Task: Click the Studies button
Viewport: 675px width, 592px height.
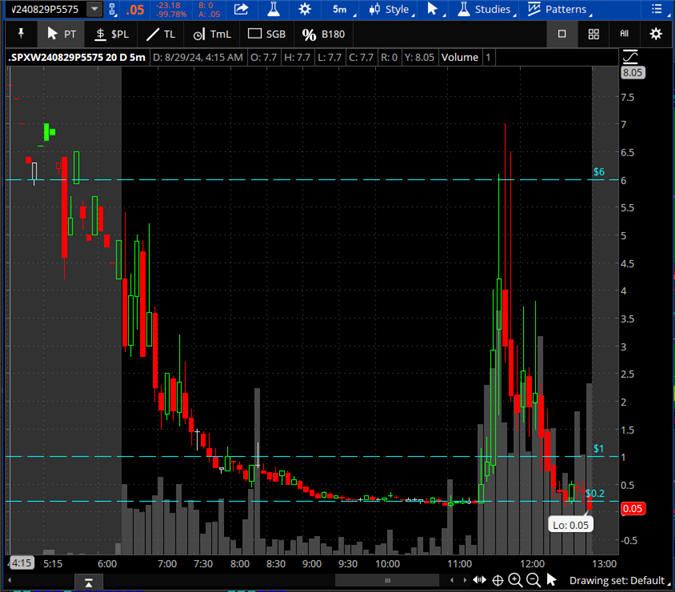Action: coord(483,9)
